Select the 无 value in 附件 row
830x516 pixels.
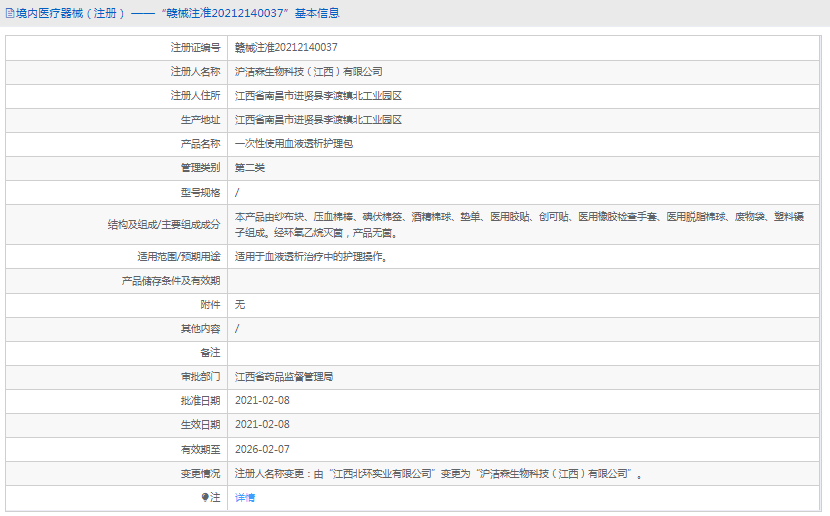pyautogui.click(x=240, y=304)
